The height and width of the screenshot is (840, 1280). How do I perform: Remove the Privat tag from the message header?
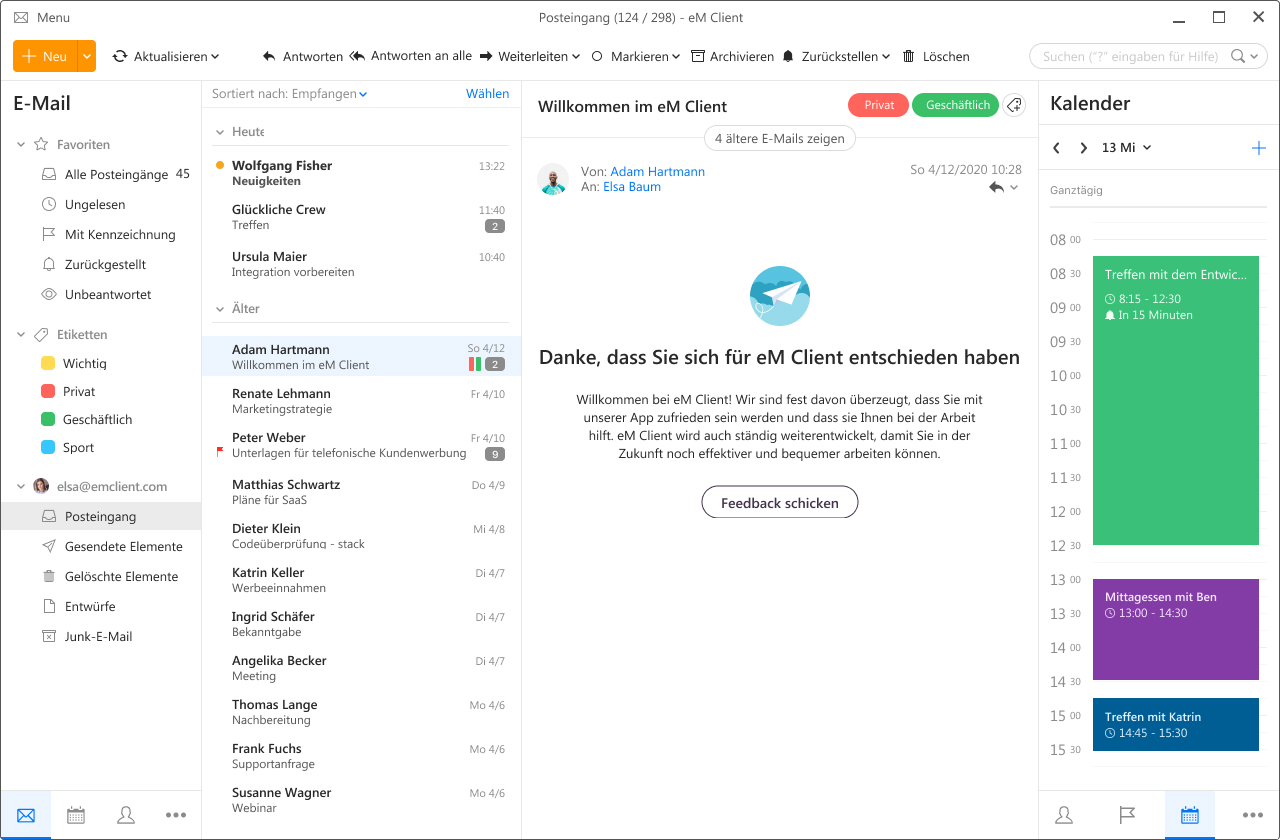pos(879,105)
